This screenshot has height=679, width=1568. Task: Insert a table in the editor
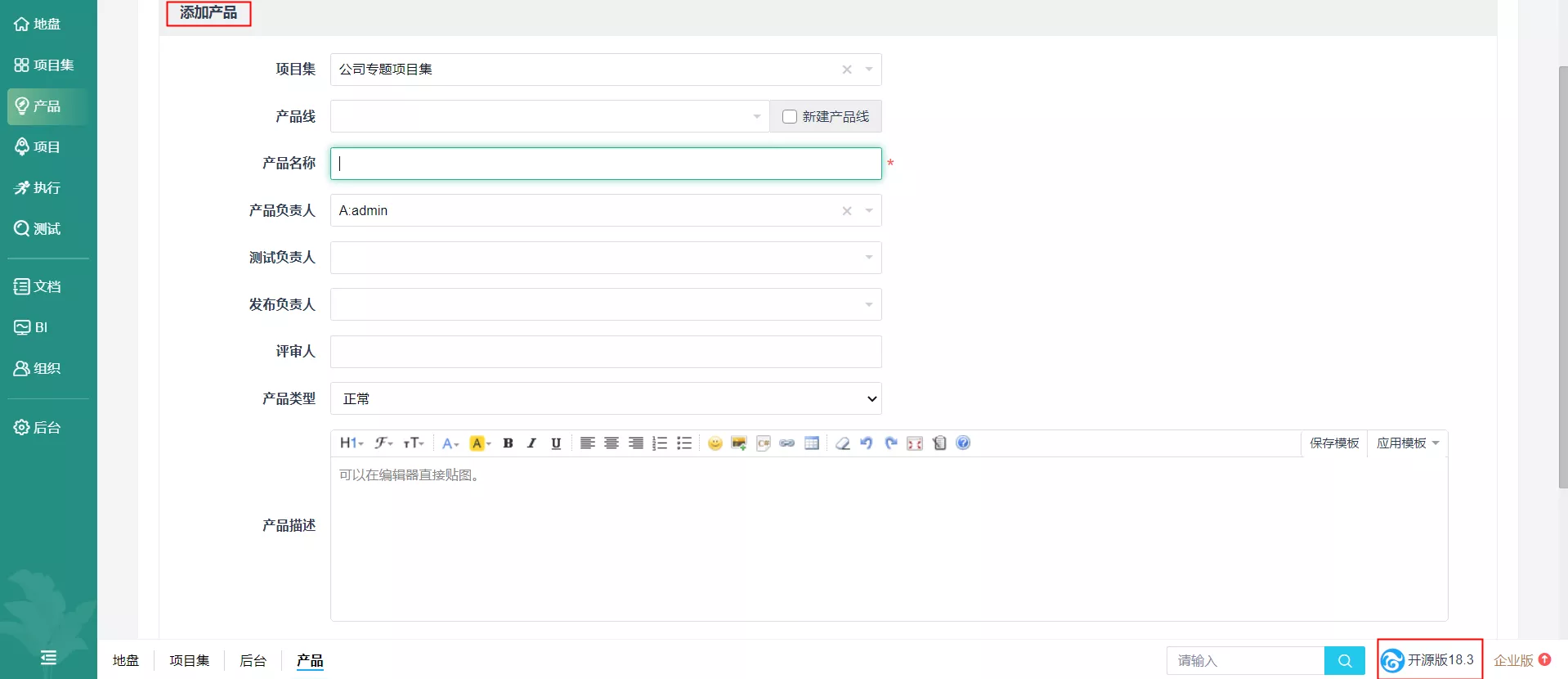coord(812,443)
